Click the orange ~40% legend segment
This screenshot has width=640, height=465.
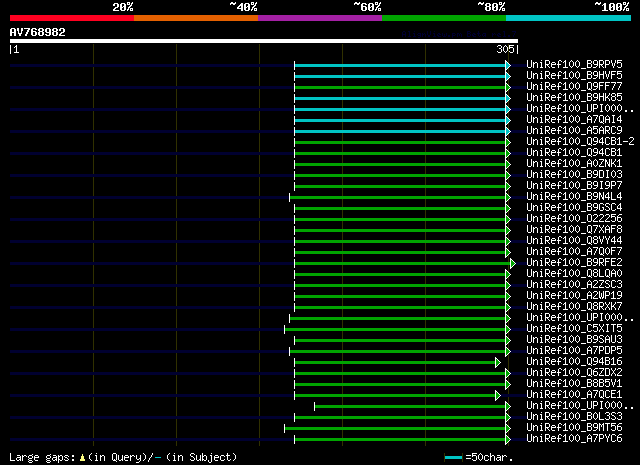pyautogui.click(x=196, y=18)
